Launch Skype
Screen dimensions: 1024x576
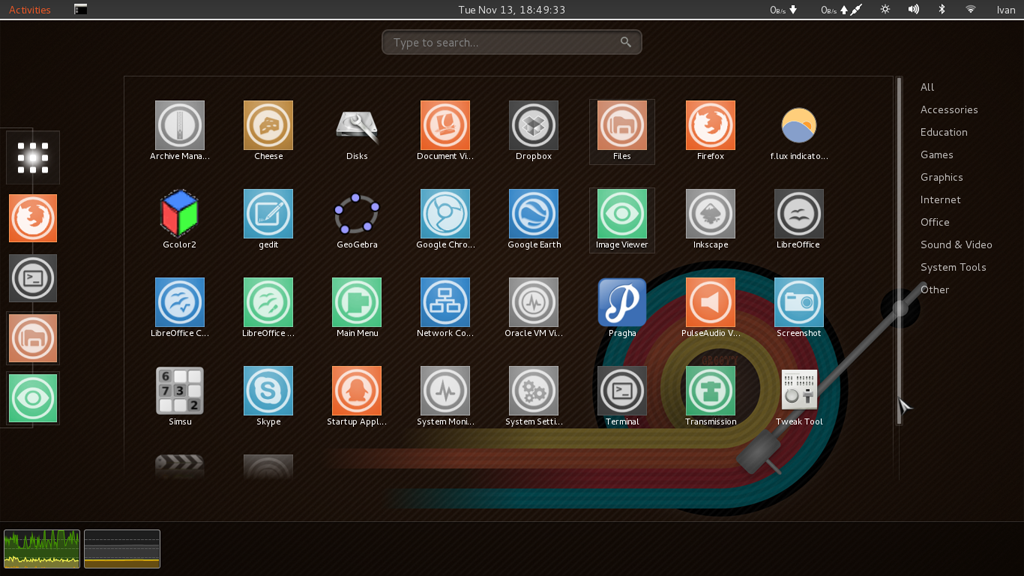click(x=268, y=396)
